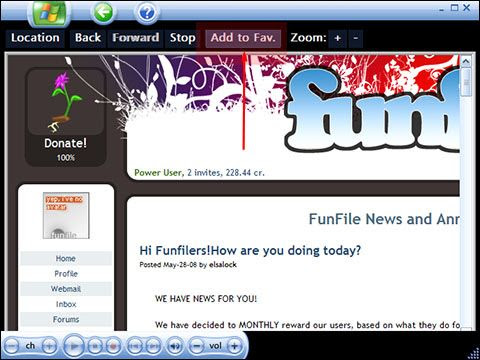Click the channel down minus button

point(12,346)
